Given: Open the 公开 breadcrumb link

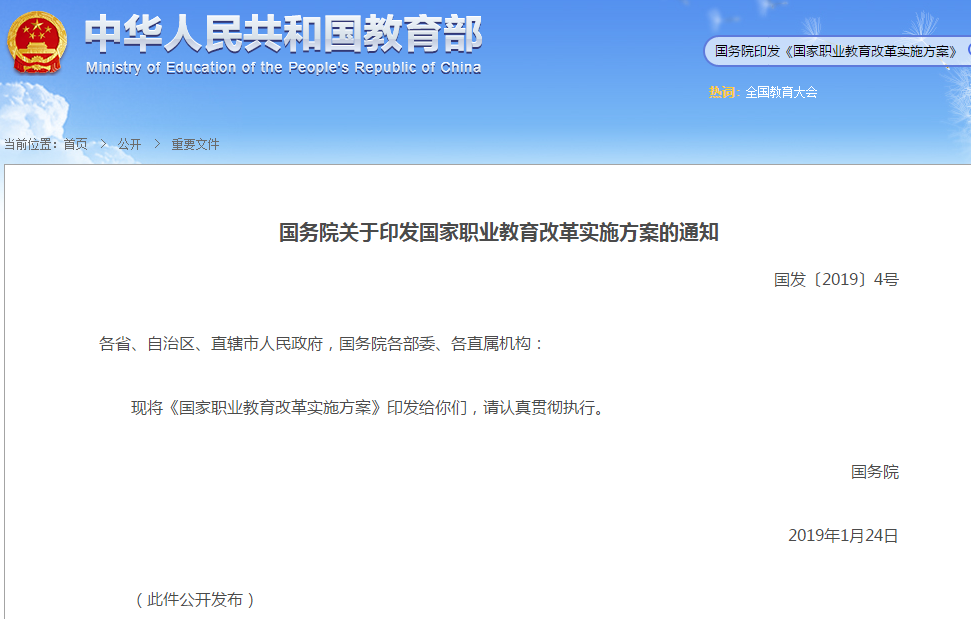Looking at the screenshot, I should 129,144.
